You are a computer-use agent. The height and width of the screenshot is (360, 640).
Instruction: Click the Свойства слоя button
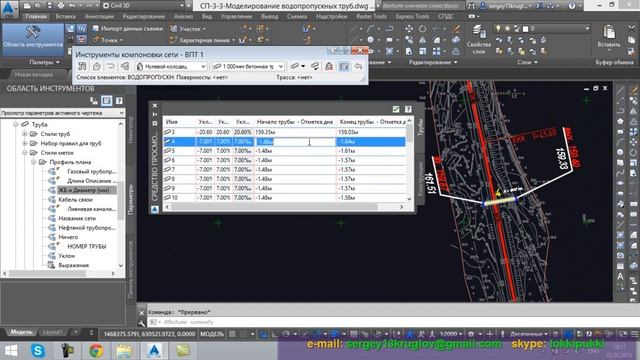(478, 38)
